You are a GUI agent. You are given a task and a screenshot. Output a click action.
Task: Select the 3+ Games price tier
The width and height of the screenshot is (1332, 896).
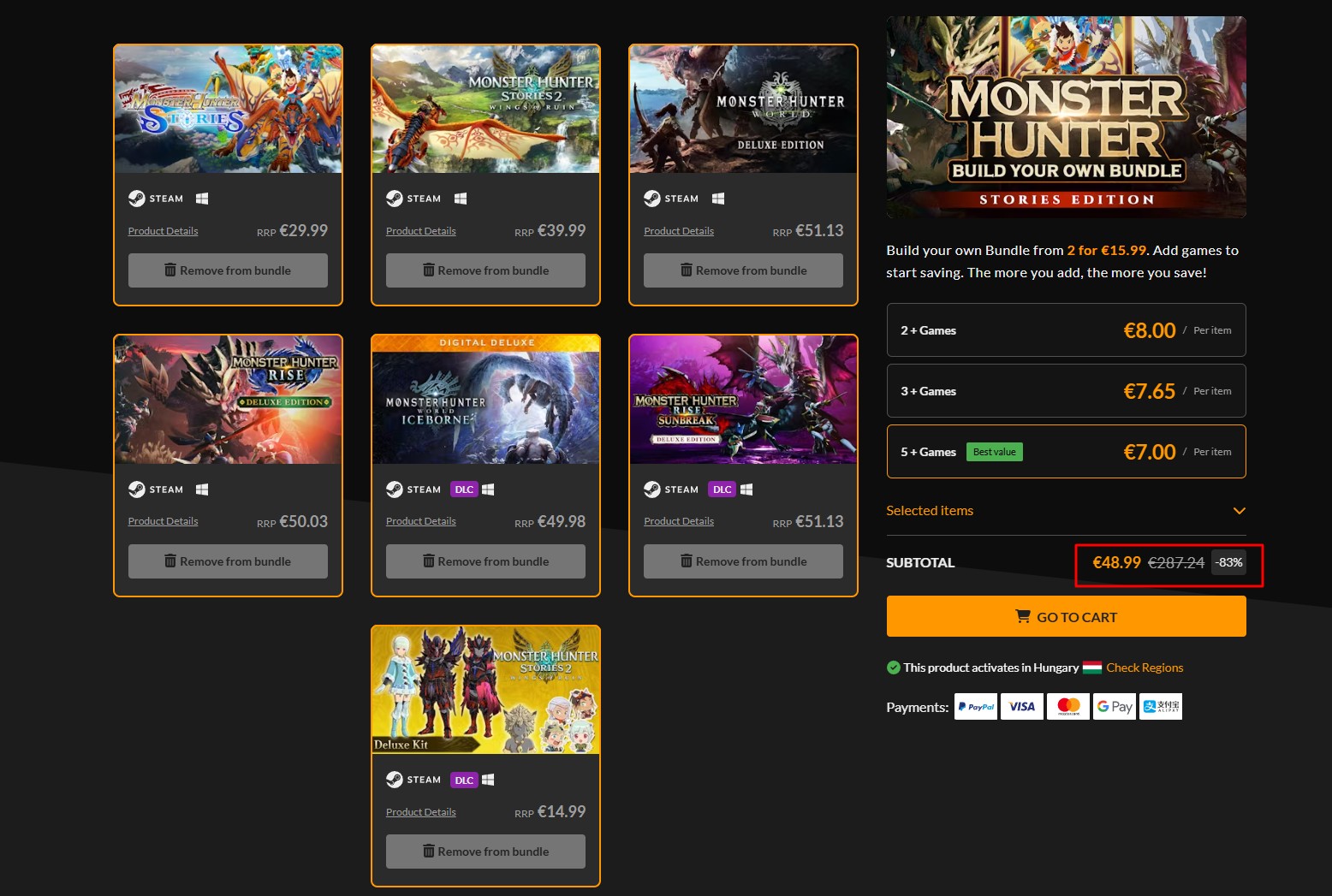[1066, 390]
